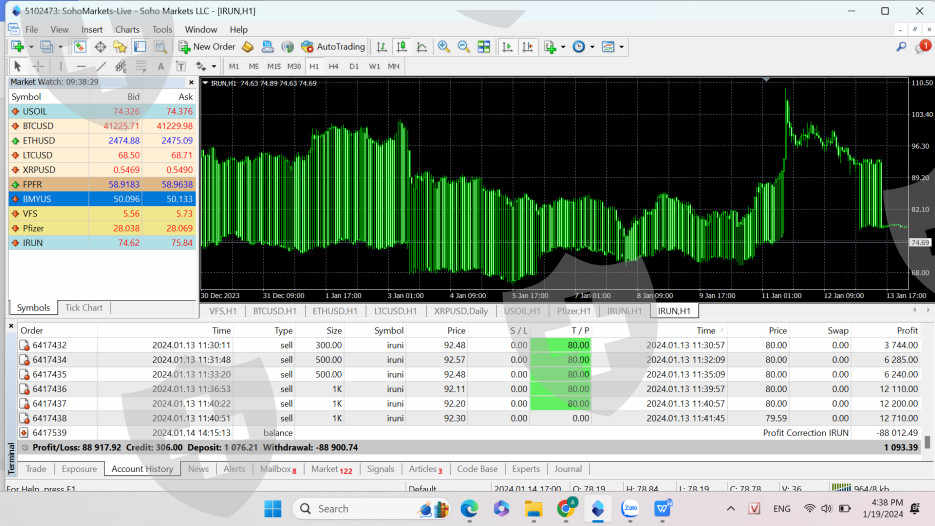Select the arrow Cursor tool
The height and width of the screenshot is (526, 935).
pos(17,66)
